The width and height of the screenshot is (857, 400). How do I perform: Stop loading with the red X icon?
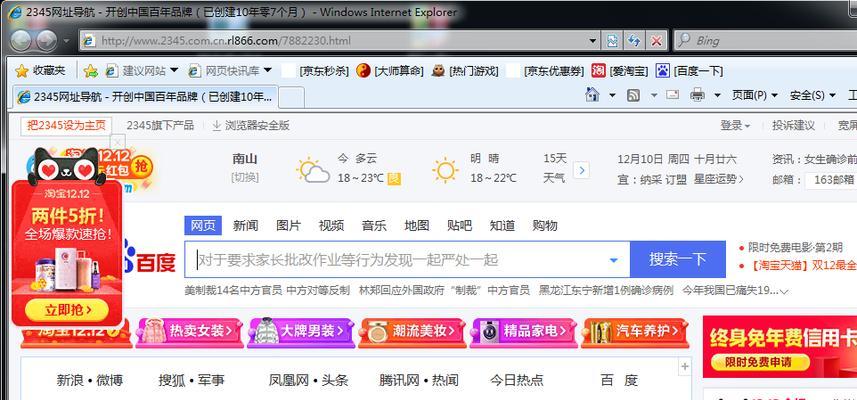[x=656, y=40]
